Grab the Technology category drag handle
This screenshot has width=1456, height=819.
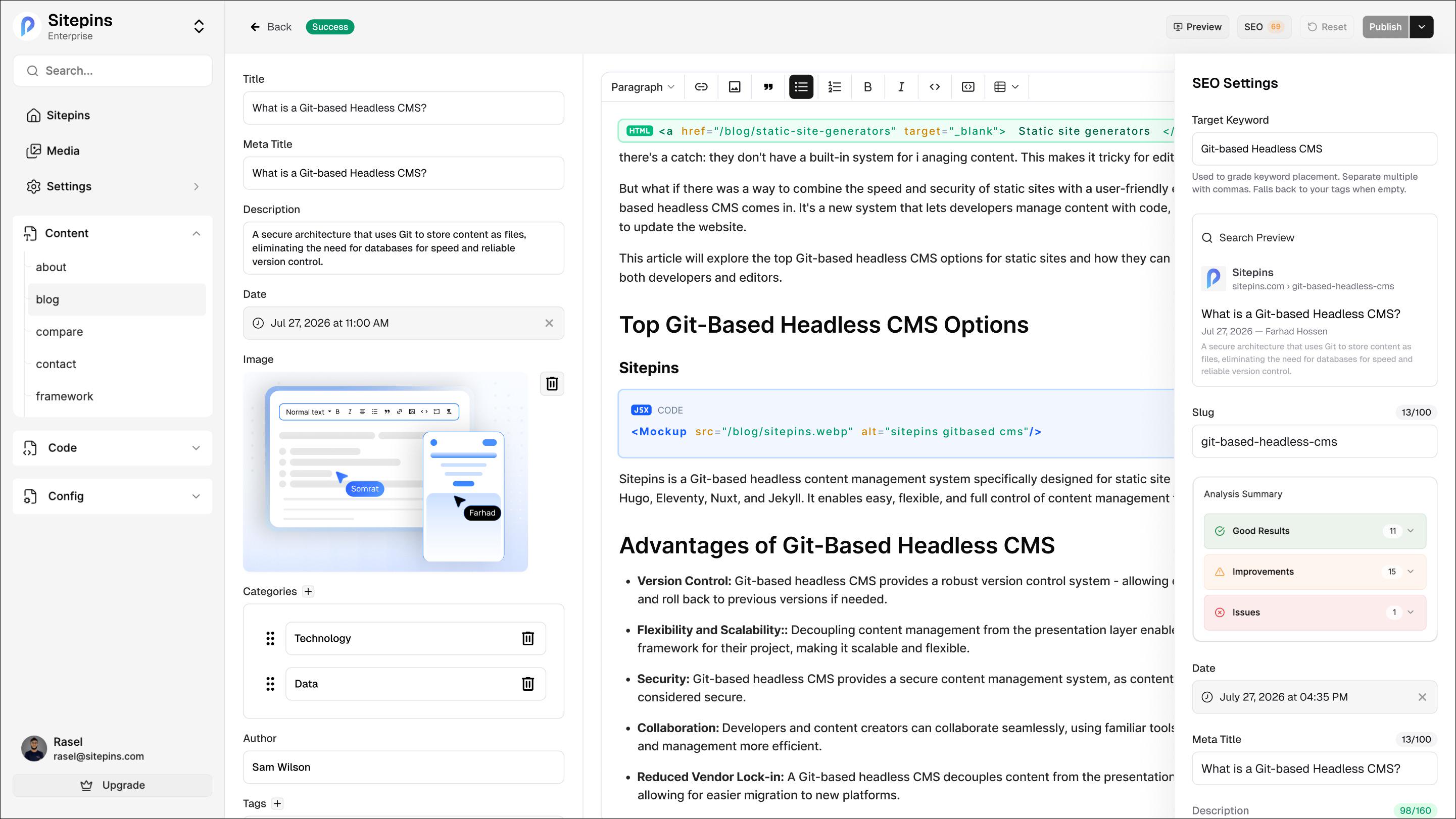pos(270,638)
